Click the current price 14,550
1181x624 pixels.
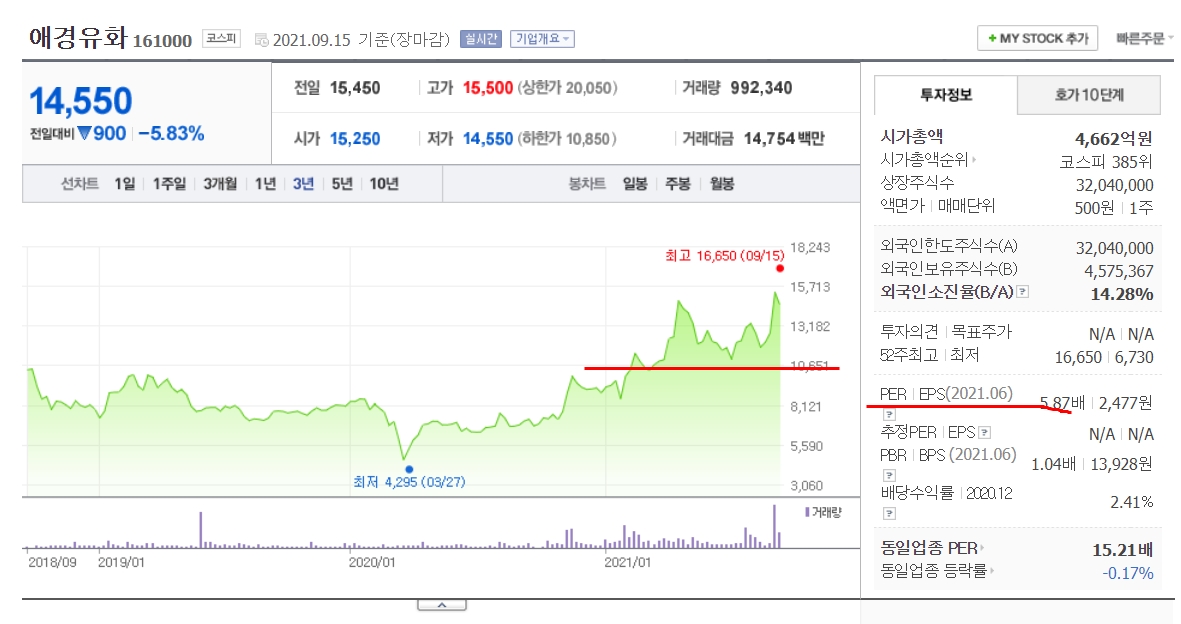click(x=81, y=101)
